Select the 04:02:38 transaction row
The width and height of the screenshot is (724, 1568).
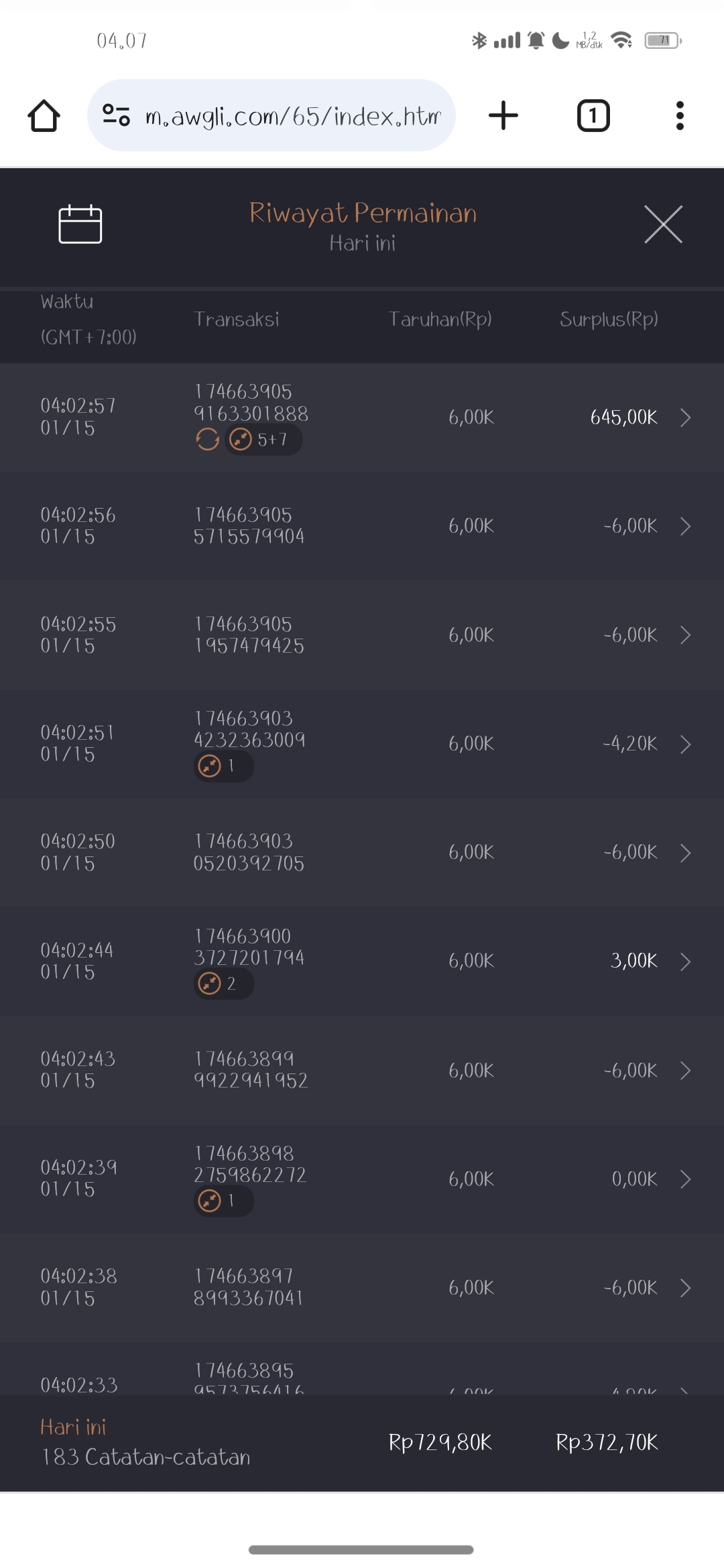coord(362,1287)
